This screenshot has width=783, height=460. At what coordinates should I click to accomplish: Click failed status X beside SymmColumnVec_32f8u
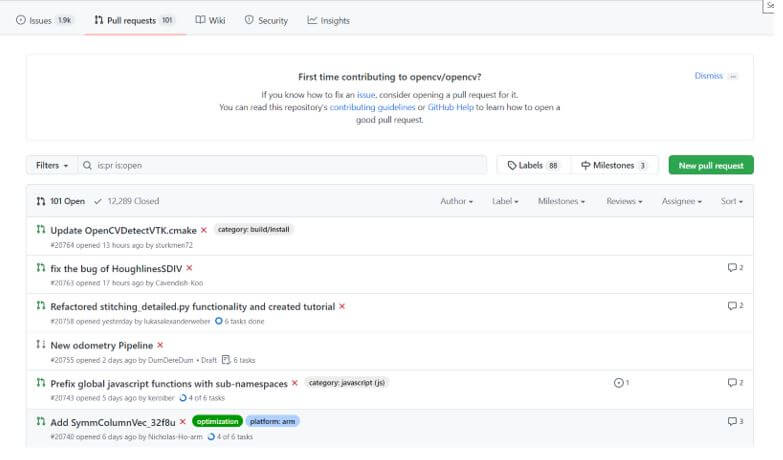[183, 422]
